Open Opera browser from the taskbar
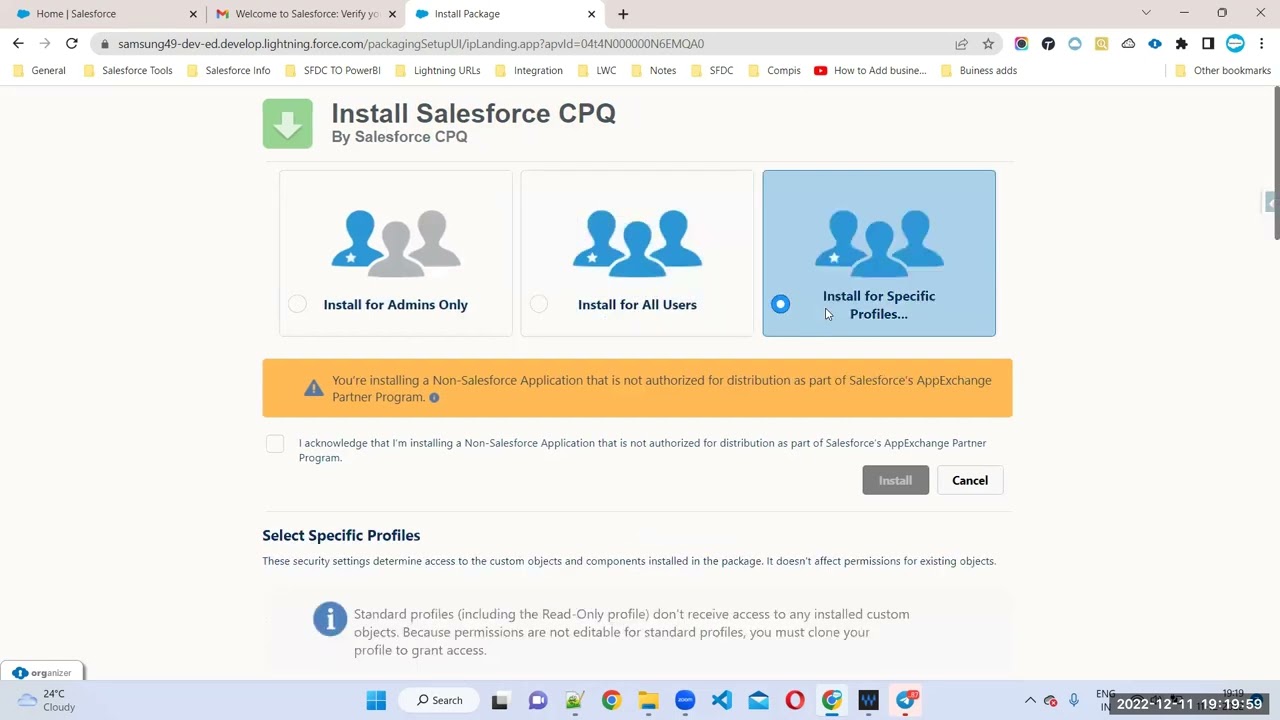1280x720 pixels. click(x=795, y=700)
